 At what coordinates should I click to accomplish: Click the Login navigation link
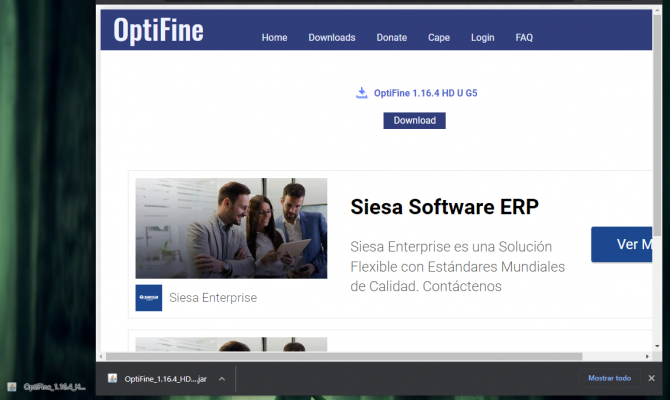(482, 38)
